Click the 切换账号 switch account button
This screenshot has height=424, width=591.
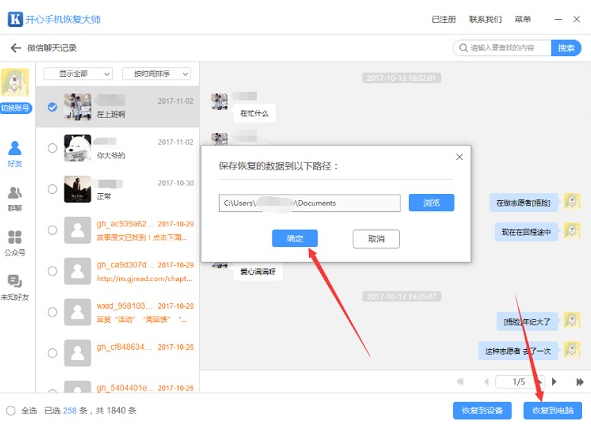[15, 108]
